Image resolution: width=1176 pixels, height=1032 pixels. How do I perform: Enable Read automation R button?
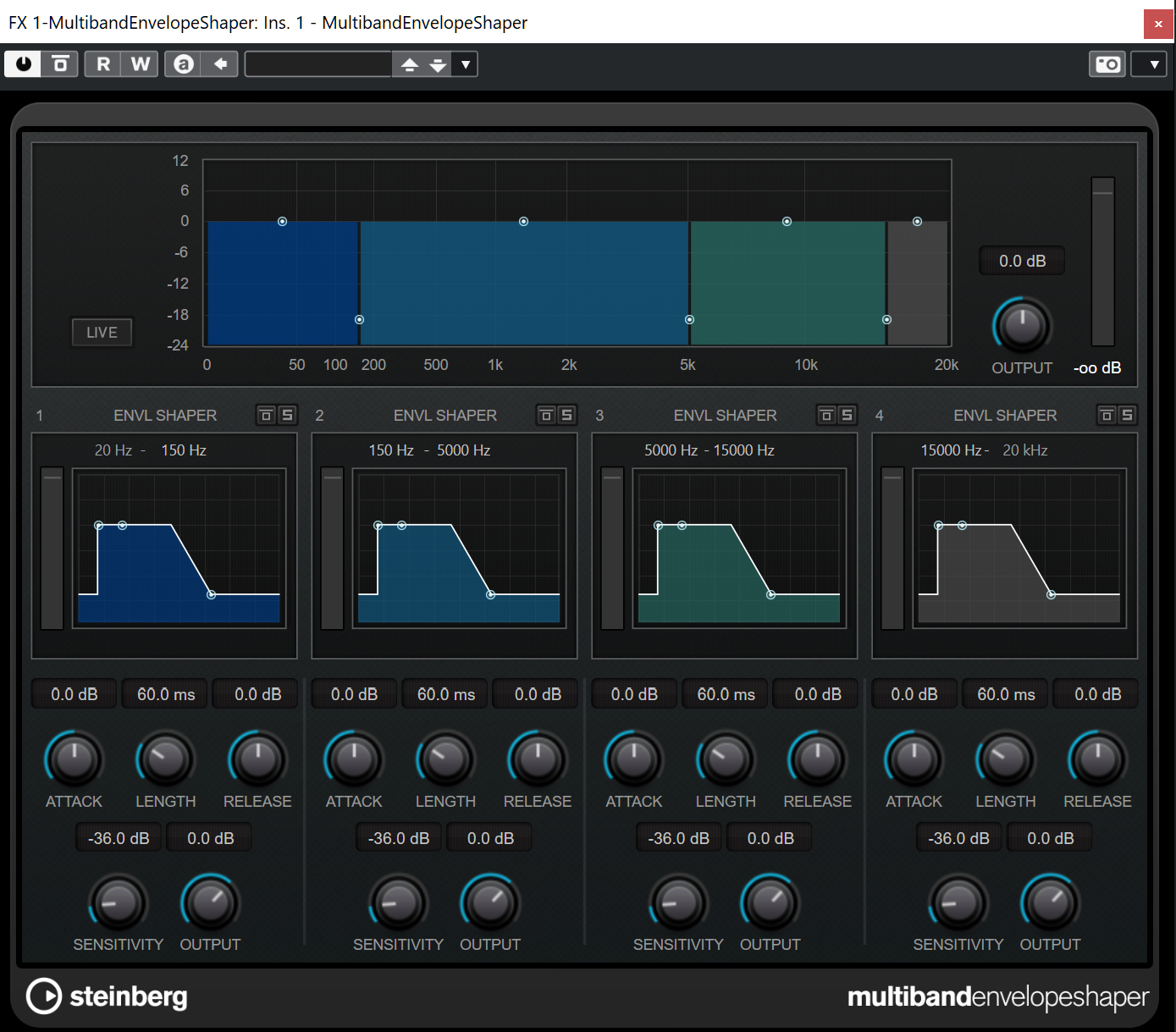click(x=103, y=64)
